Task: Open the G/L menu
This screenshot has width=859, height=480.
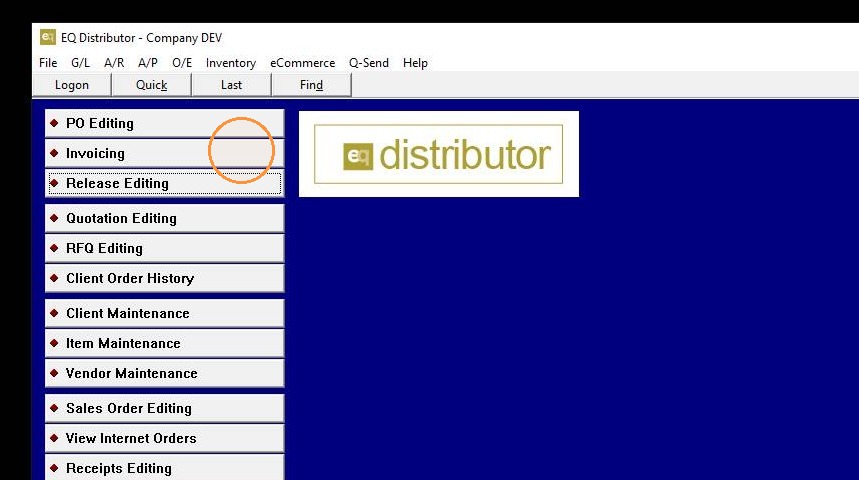Action: click(80, 63)
